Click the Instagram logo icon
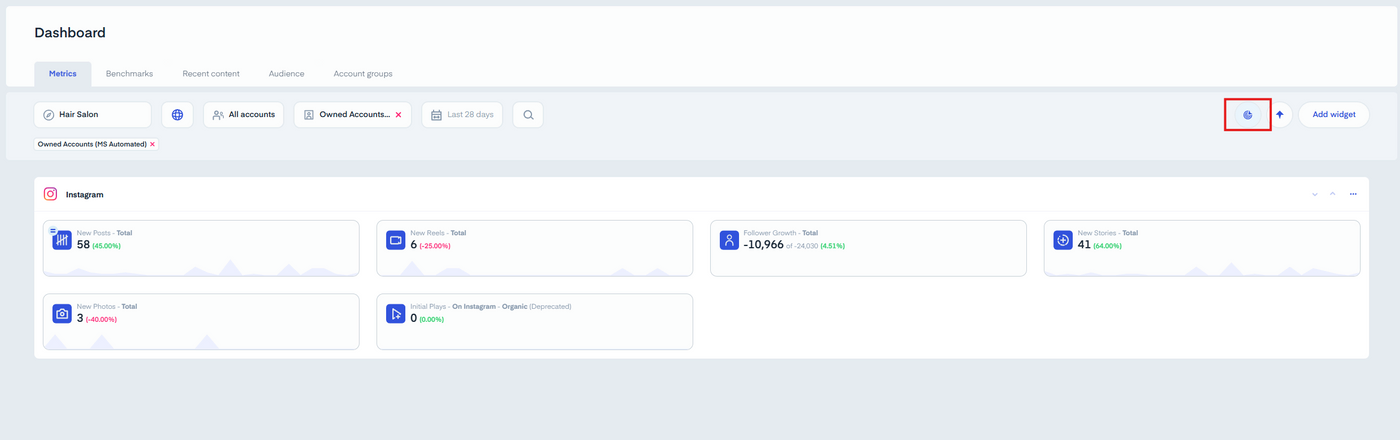The height and width of the screenshot is (440, 1400). click(x=50, y=194)
